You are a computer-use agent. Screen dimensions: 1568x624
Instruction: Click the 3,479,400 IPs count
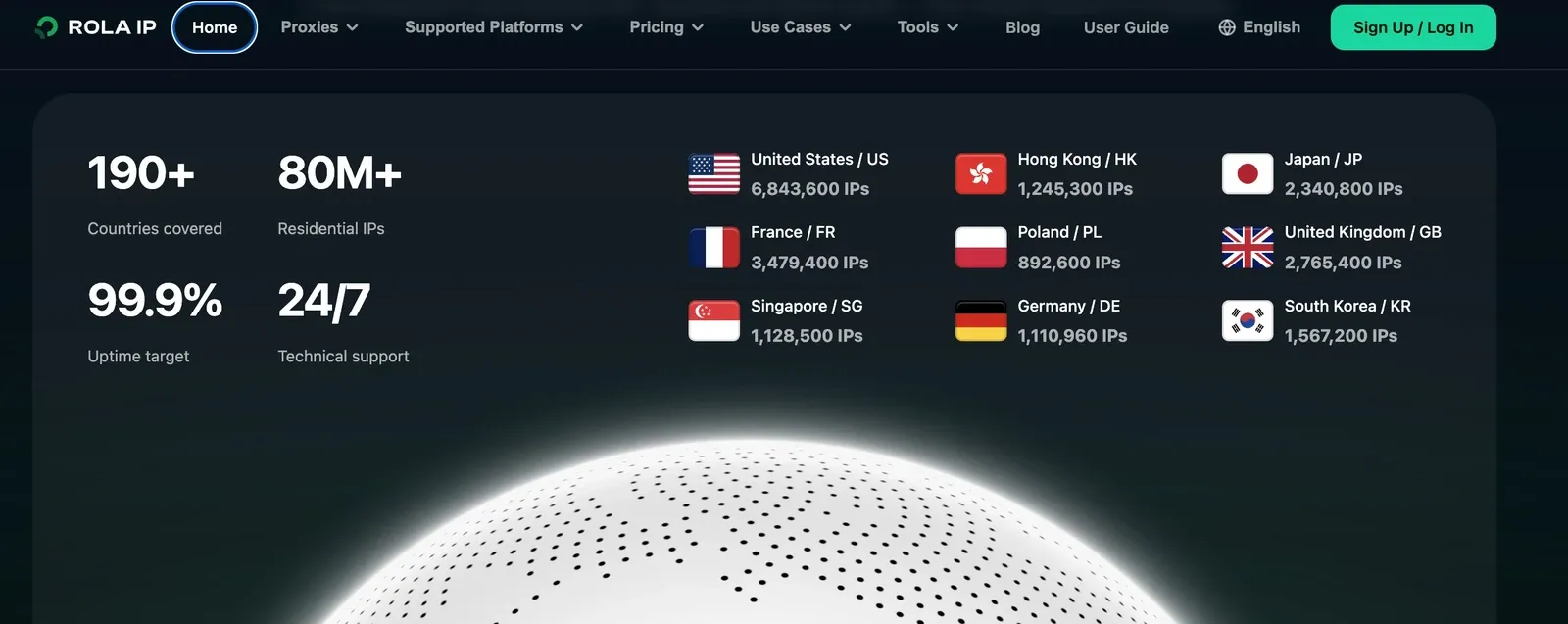809,263
